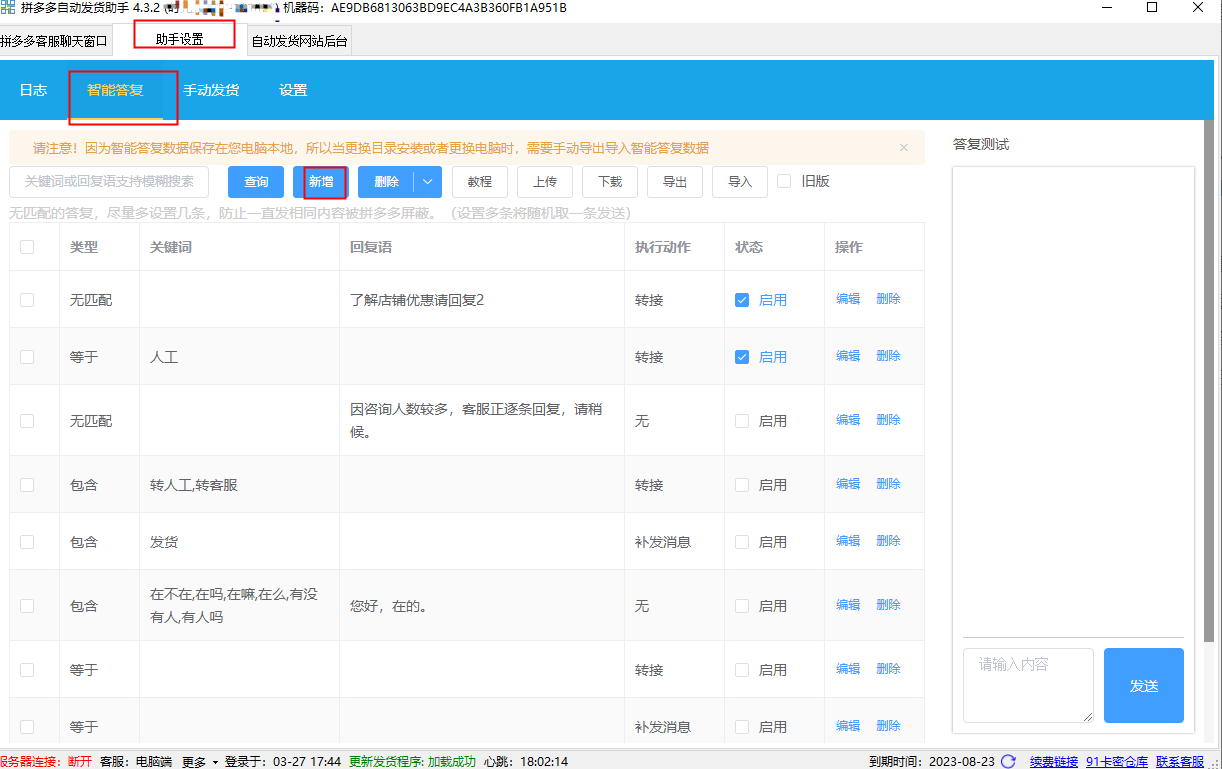
Task: Click the 导入 import button
Action: click(x=740, y=182)
